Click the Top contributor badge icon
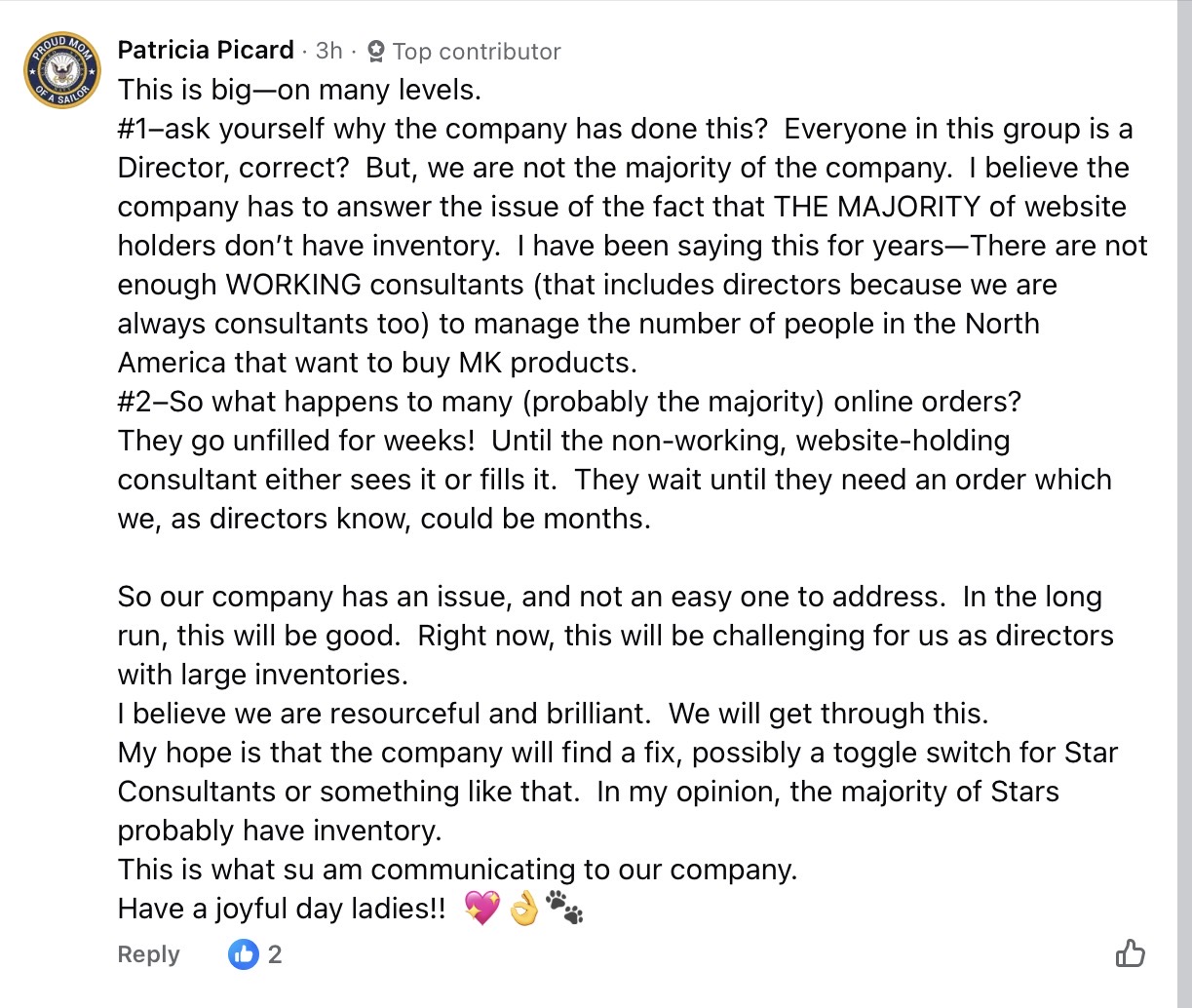The image size is (1192, 1008). coord(376,51)
